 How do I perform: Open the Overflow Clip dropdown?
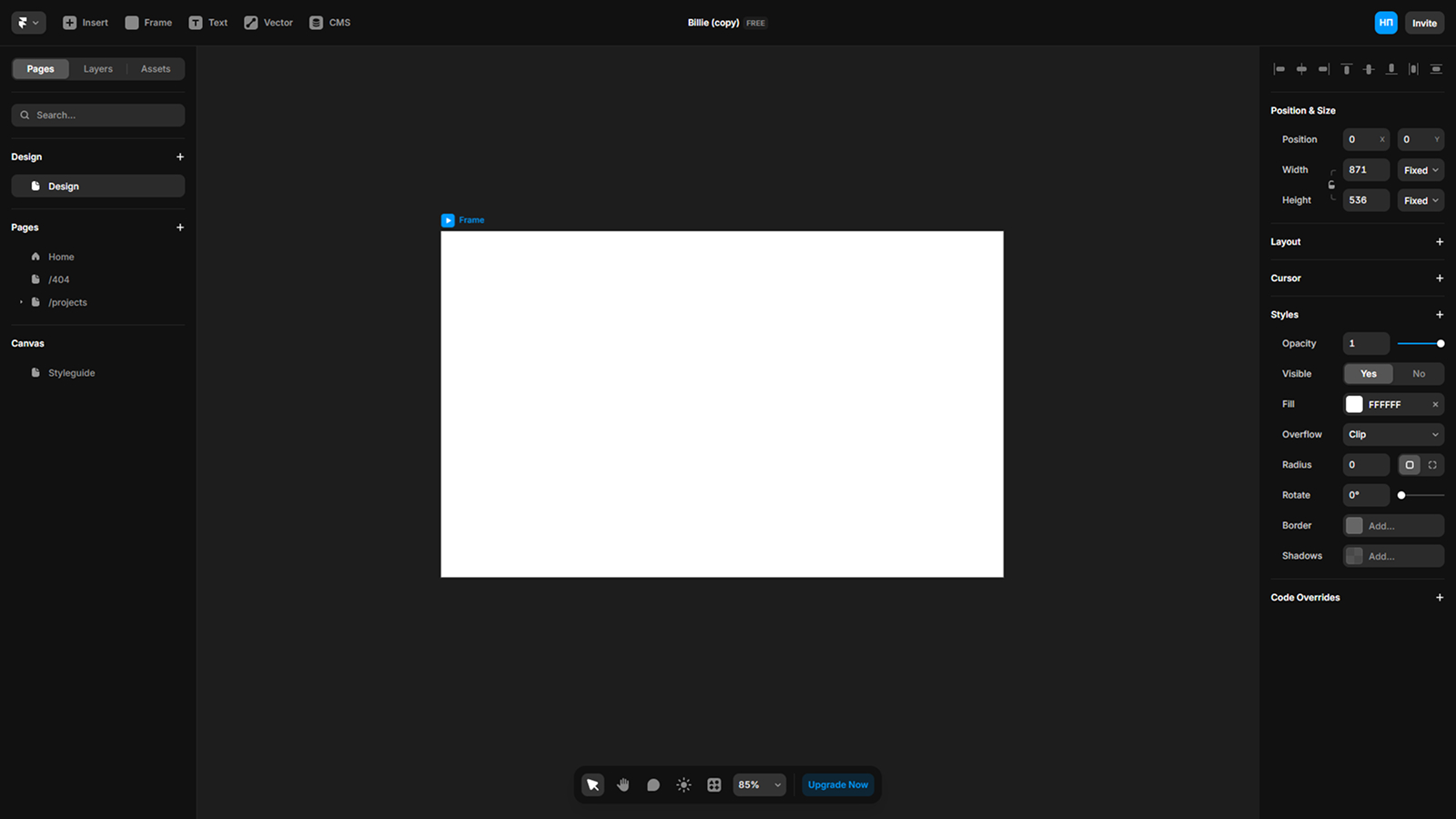pyautogui.click(x=1392, y=434)
